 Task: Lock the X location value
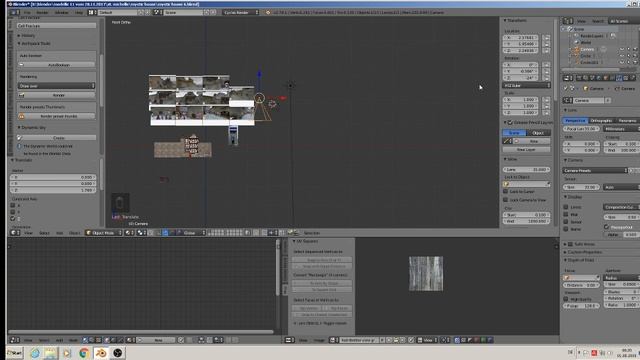pyautogui.click(x=547, y=38)
